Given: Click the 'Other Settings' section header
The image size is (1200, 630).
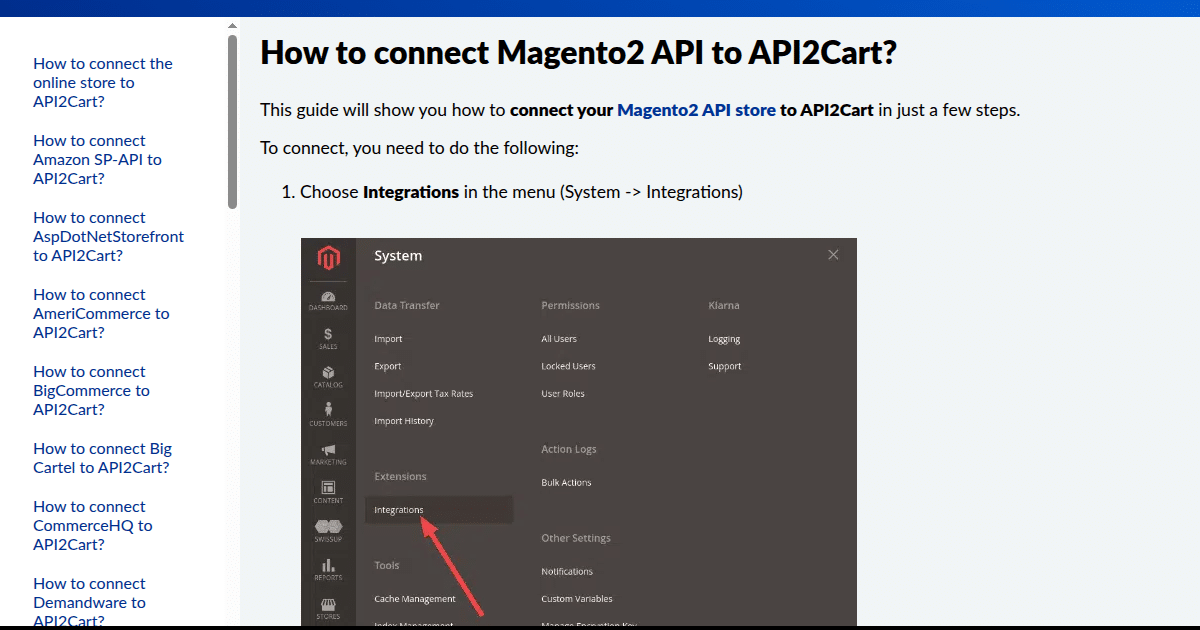Looking at the screenshot, I should click(576, 538).
